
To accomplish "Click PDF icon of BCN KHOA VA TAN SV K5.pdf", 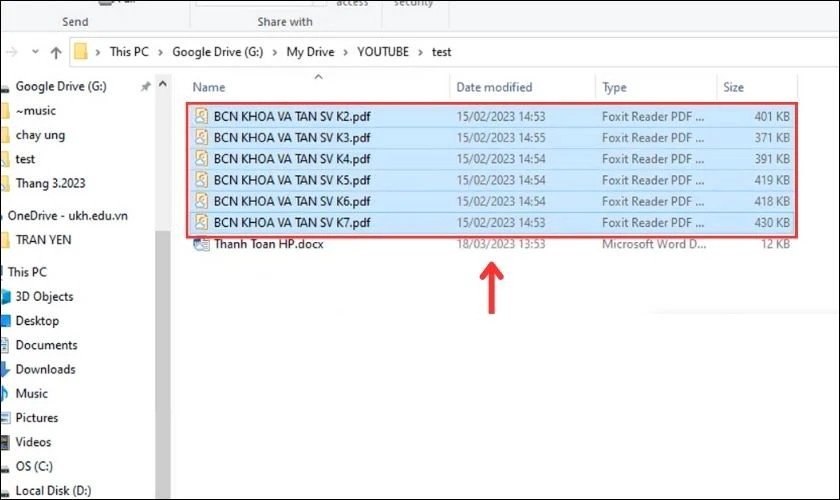I will coord(201,180).
